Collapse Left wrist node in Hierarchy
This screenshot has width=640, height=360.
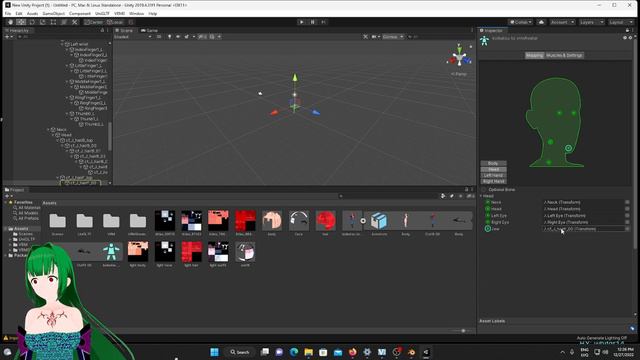pos(62,44)
